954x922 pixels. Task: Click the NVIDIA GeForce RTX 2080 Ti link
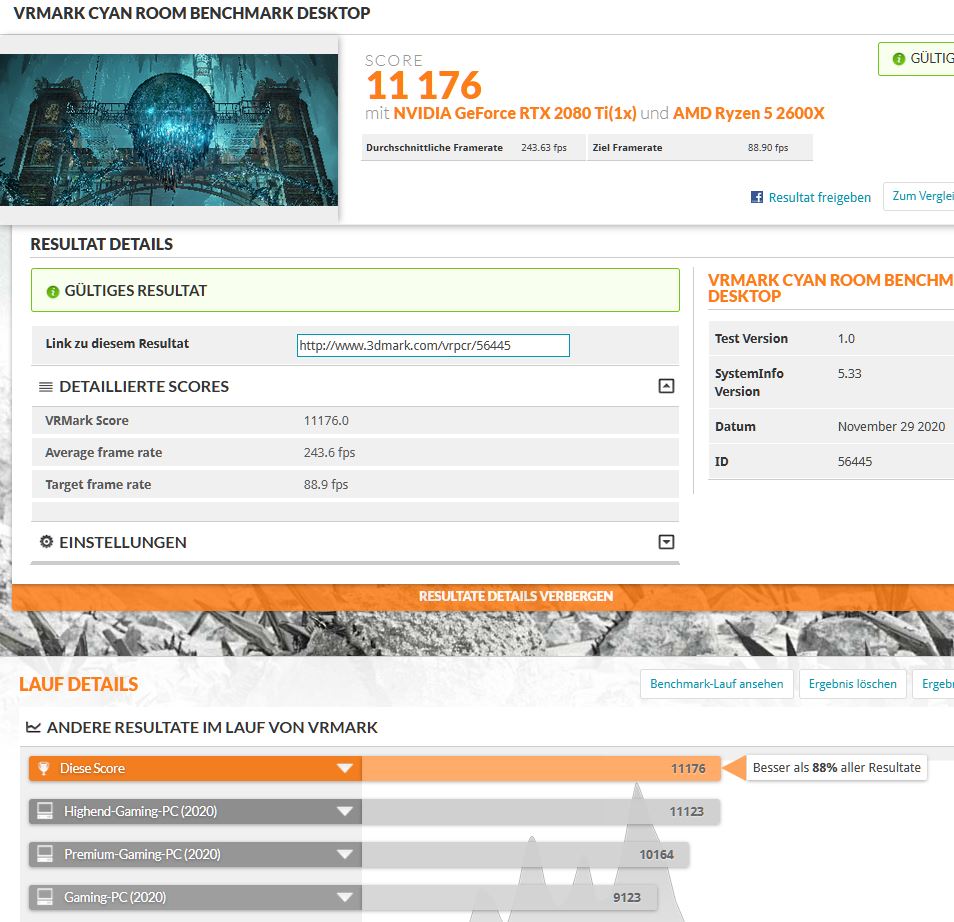tap(515, 113)
